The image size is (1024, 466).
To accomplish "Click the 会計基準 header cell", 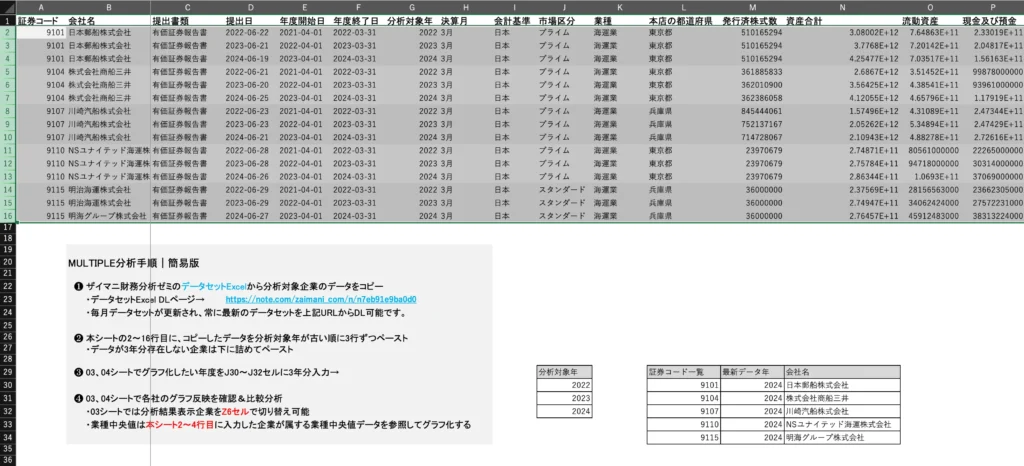I will point(515,20).
